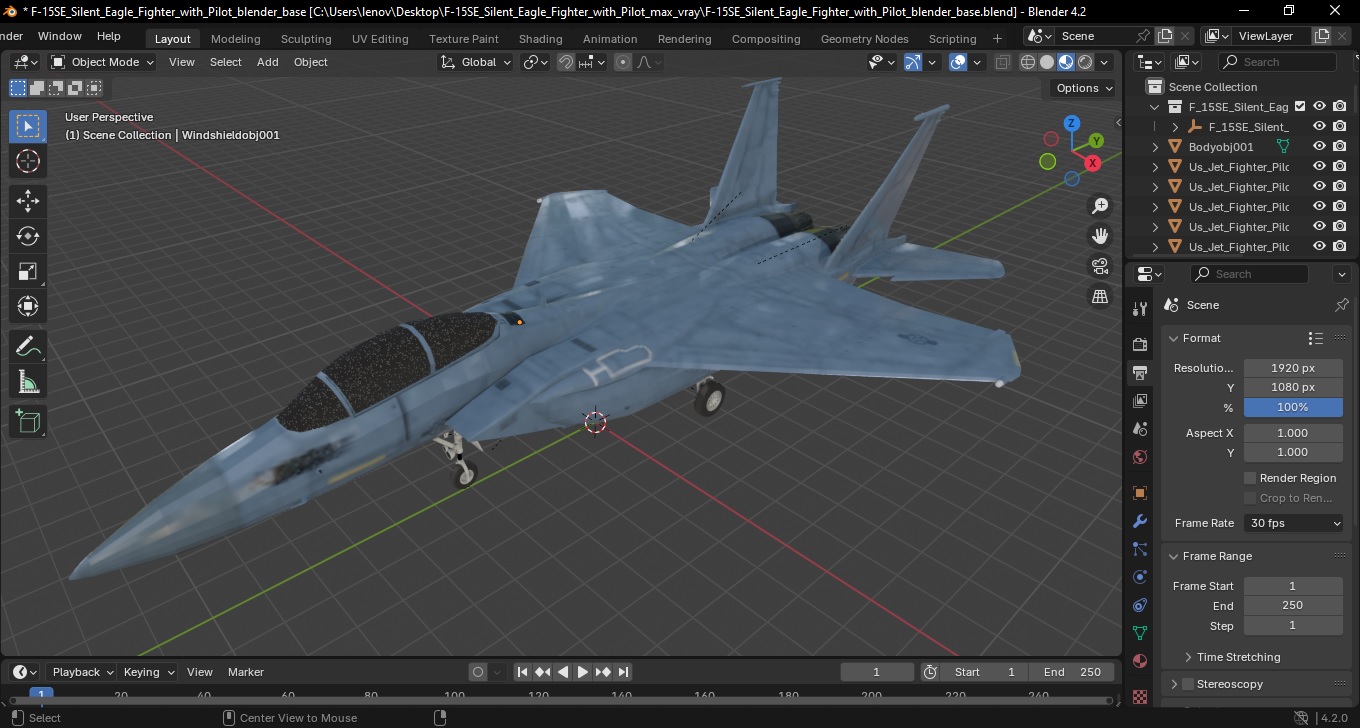
Task: Click the pan view hand icon
Action: point(1100,236)
